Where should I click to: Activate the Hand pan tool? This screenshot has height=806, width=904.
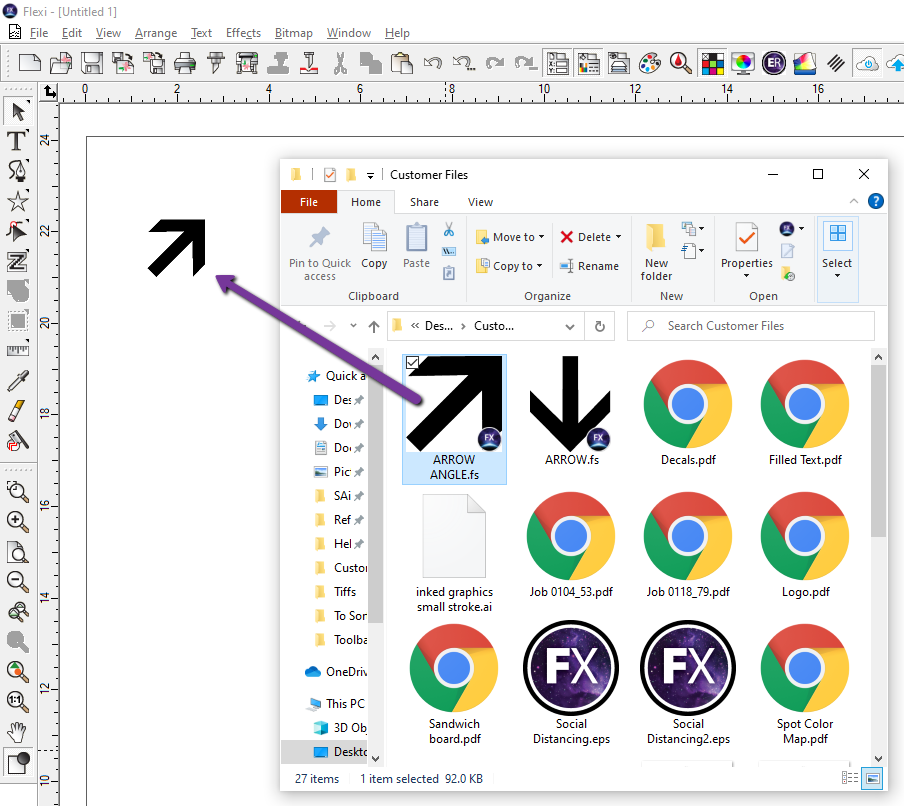(x=17, y=732)
